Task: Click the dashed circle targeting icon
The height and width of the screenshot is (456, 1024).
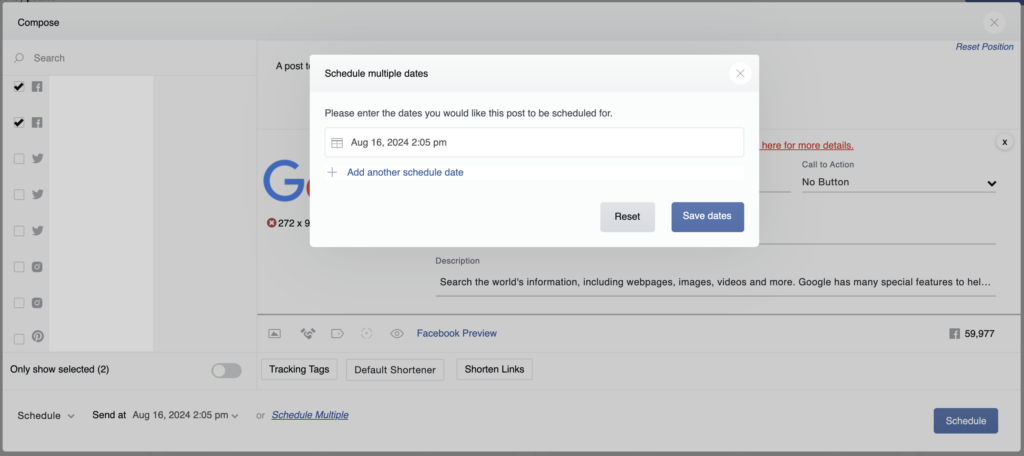Action: [366, 333]
